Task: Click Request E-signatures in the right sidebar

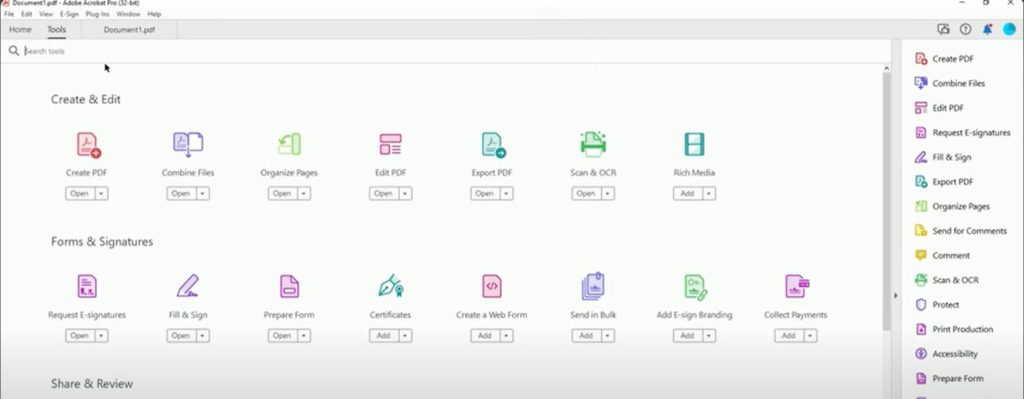Action: coord(963,133)
